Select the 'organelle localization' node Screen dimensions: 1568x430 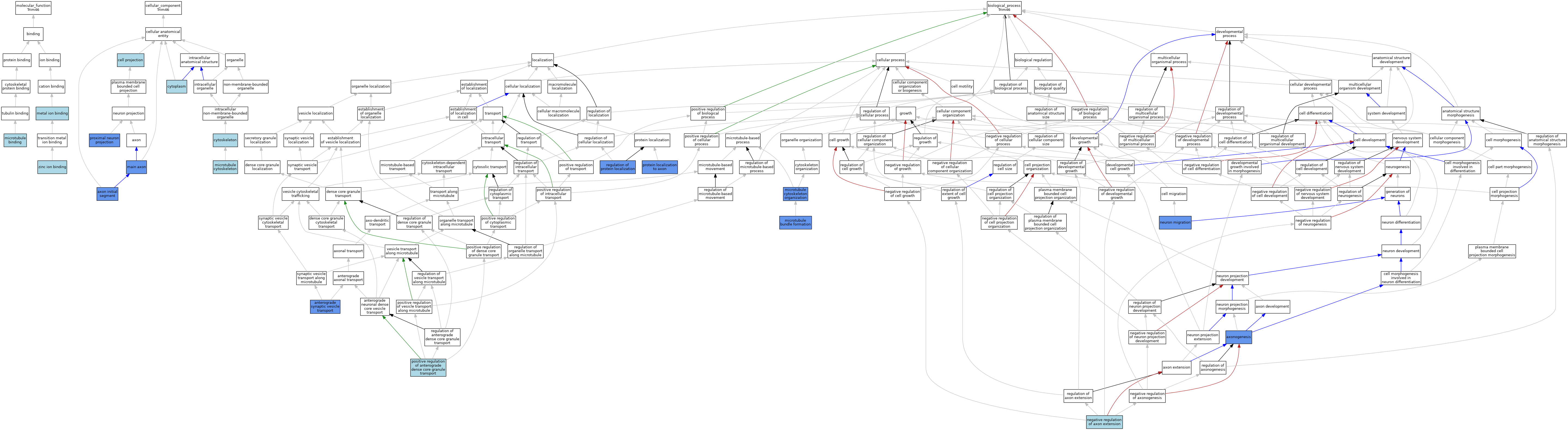371,86
